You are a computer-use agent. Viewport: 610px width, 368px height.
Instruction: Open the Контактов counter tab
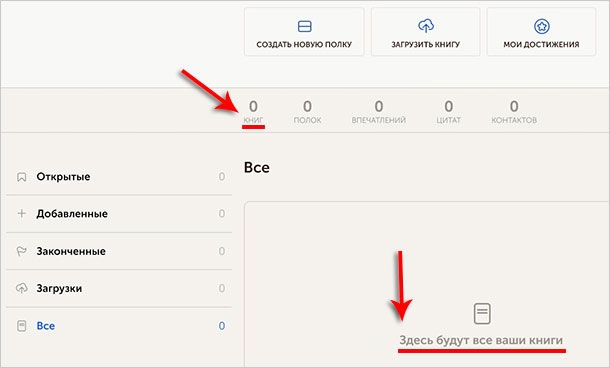[x=514, y=111]
